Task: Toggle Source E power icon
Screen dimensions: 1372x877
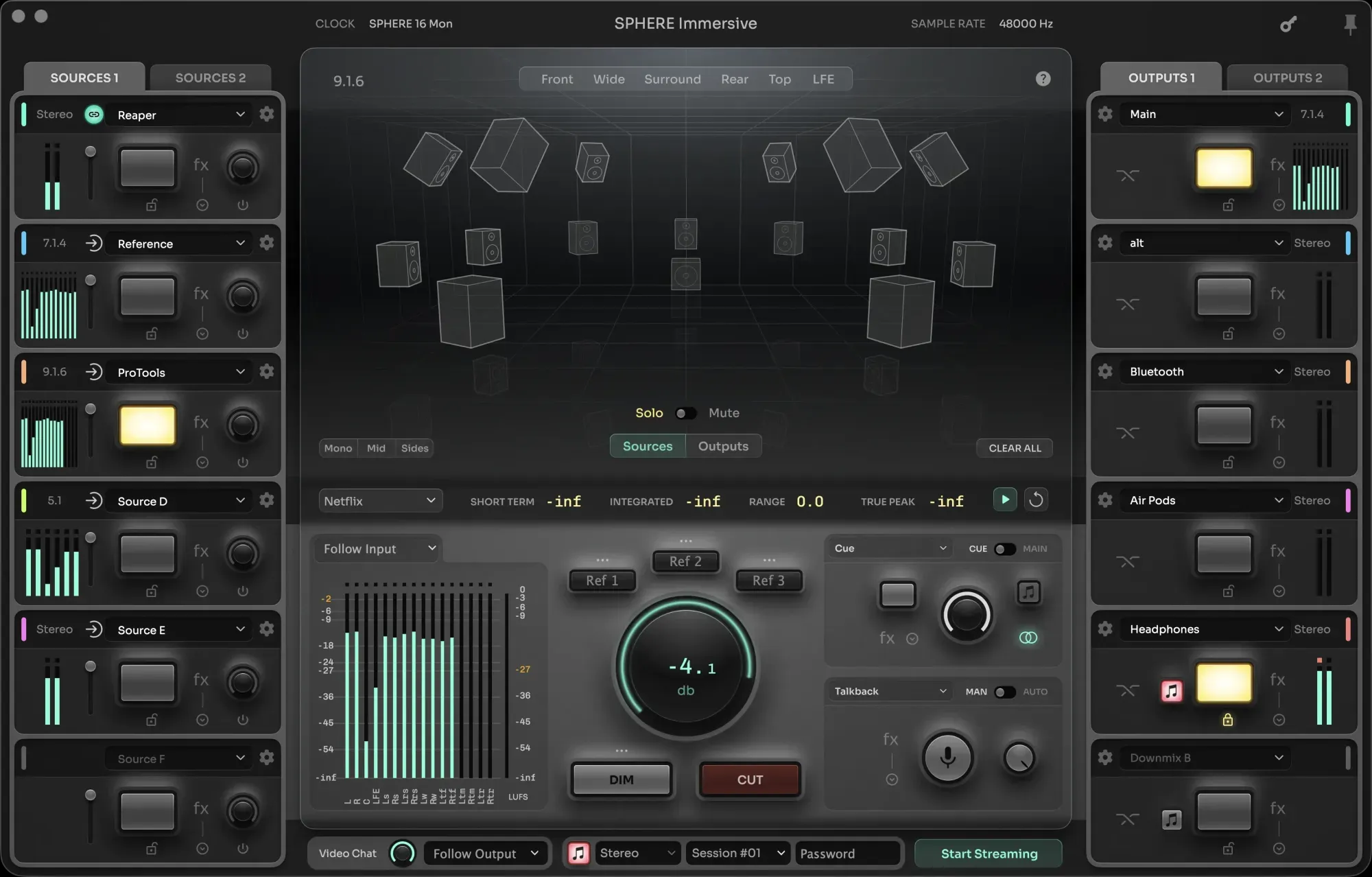Action: point(243,720)
